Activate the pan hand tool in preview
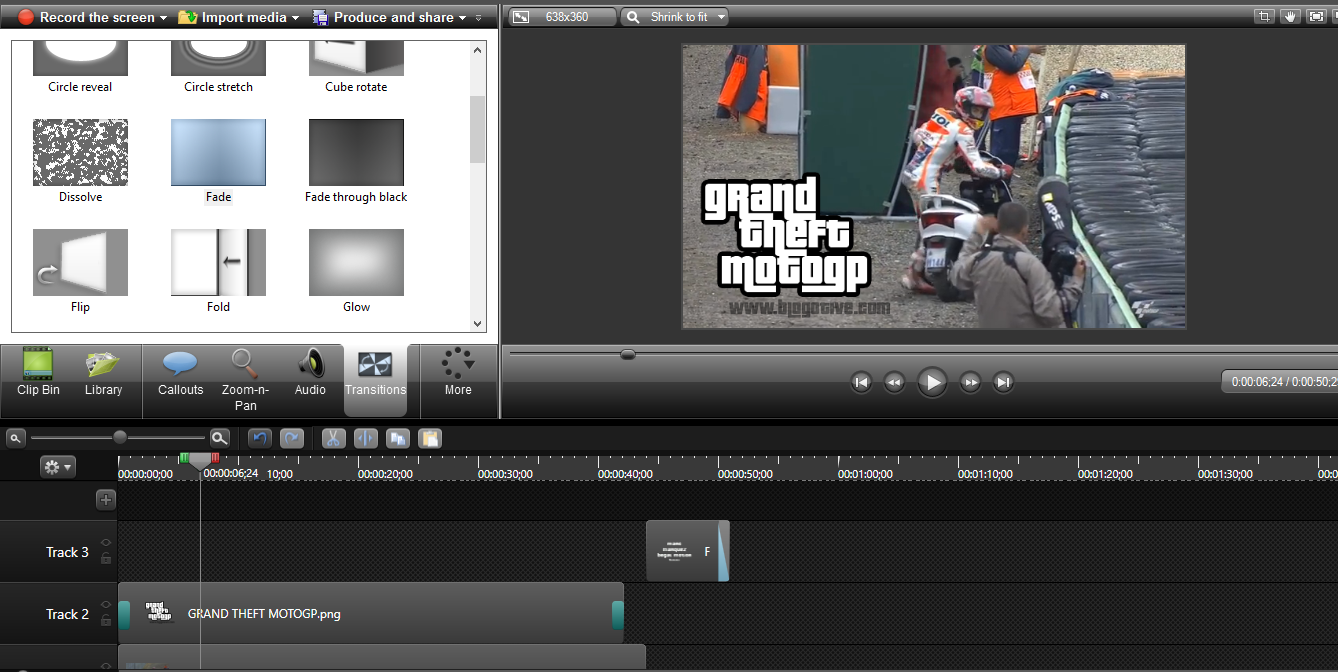The image size is (1338, 672). [1290, 16]
